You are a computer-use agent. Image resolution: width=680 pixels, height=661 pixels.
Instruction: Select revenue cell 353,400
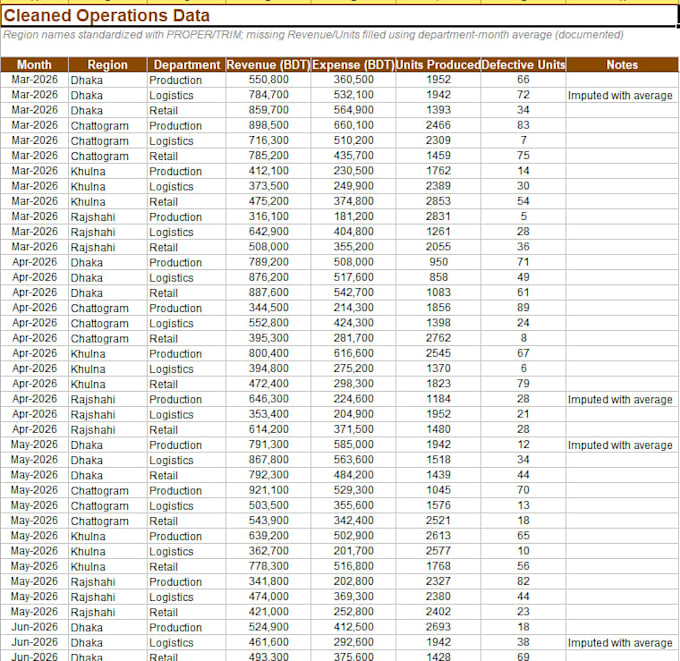(x=268, y=414)
